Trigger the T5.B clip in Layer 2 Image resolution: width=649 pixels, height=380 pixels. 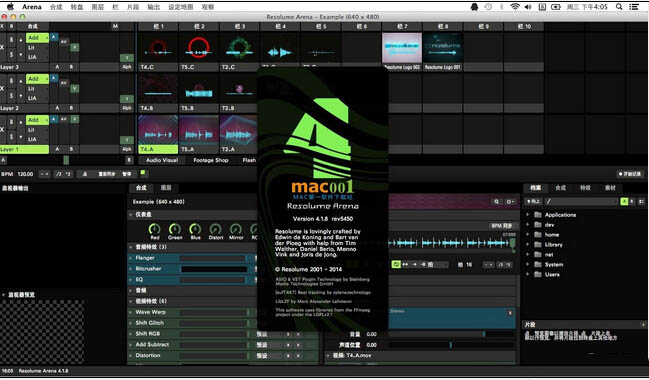click(x=199, y=89)
